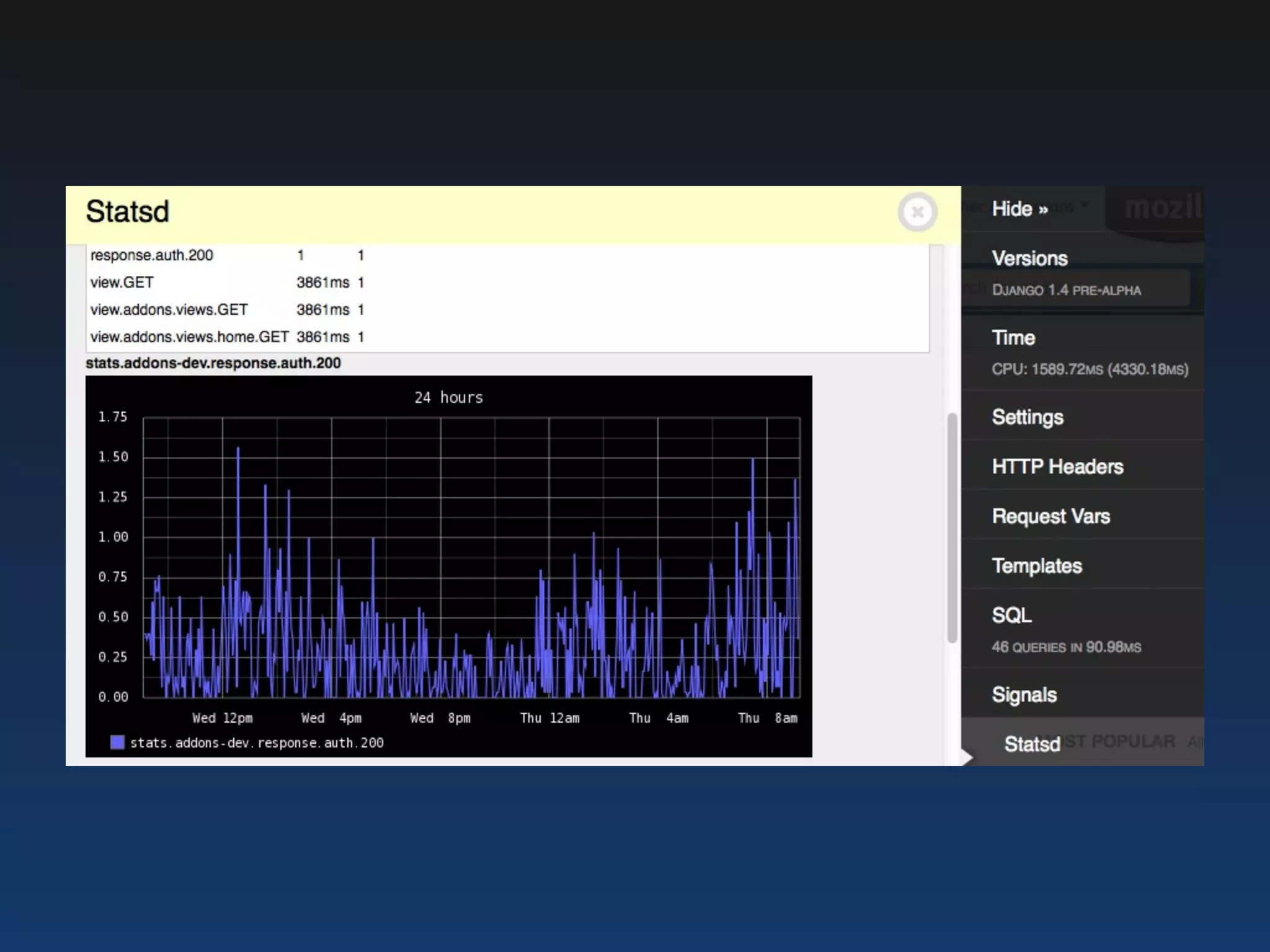Click the vertical scrollbar thumb in Statsd panel
This screenshot has height=952, width=1270.
(952, 527)
